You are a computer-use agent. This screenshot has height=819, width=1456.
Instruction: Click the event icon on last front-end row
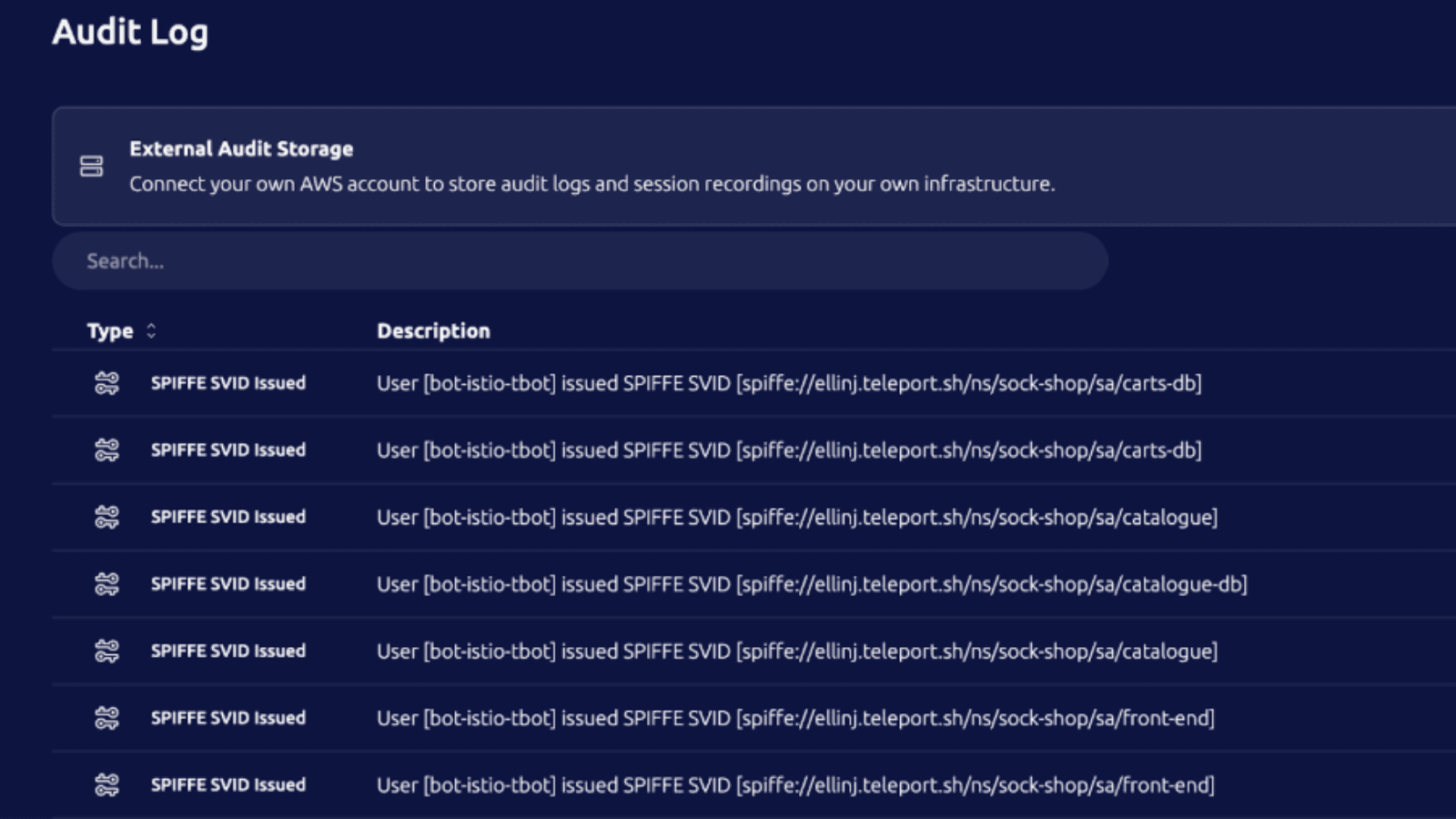(106, 784)
